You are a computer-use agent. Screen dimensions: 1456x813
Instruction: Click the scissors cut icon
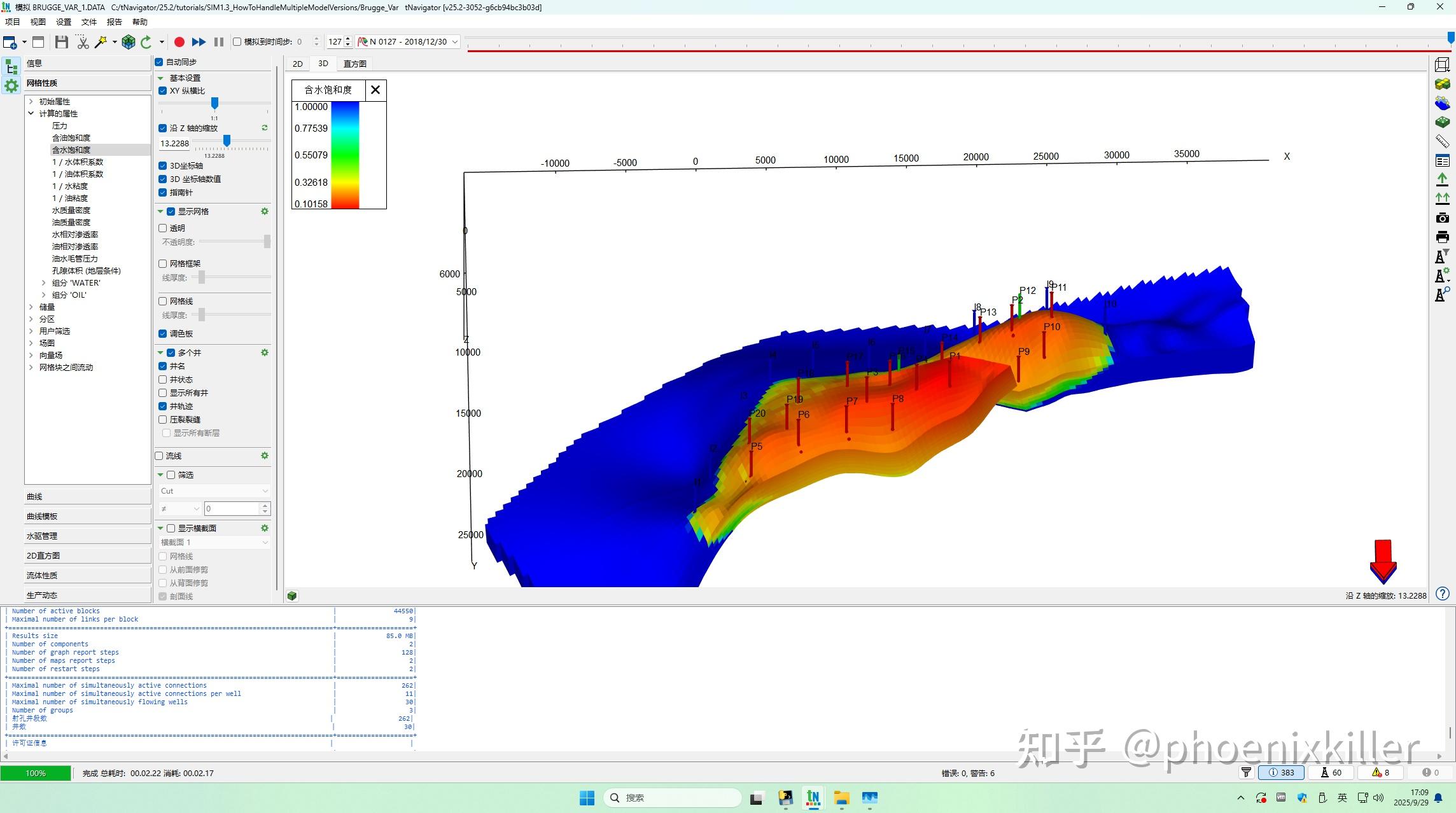[83, 42]
